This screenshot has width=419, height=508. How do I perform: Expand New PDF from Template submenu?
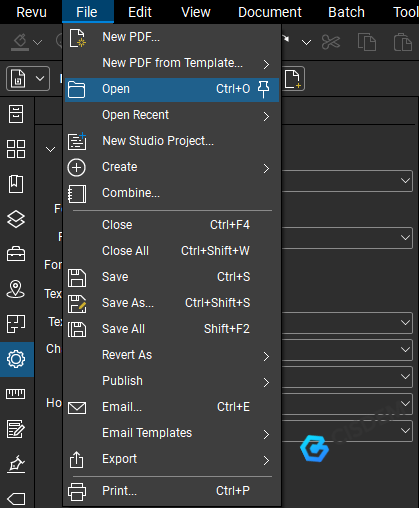172,63
